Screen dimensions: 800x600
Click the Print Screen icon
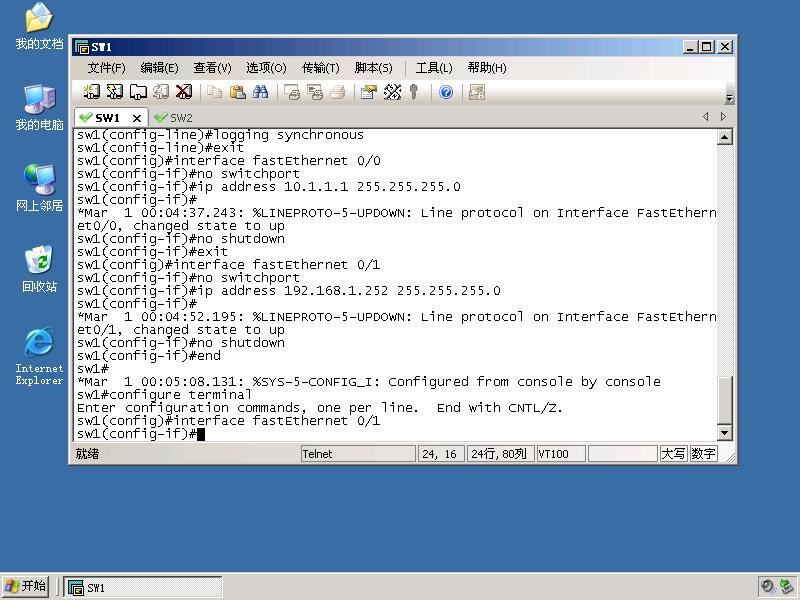[292, 92]
